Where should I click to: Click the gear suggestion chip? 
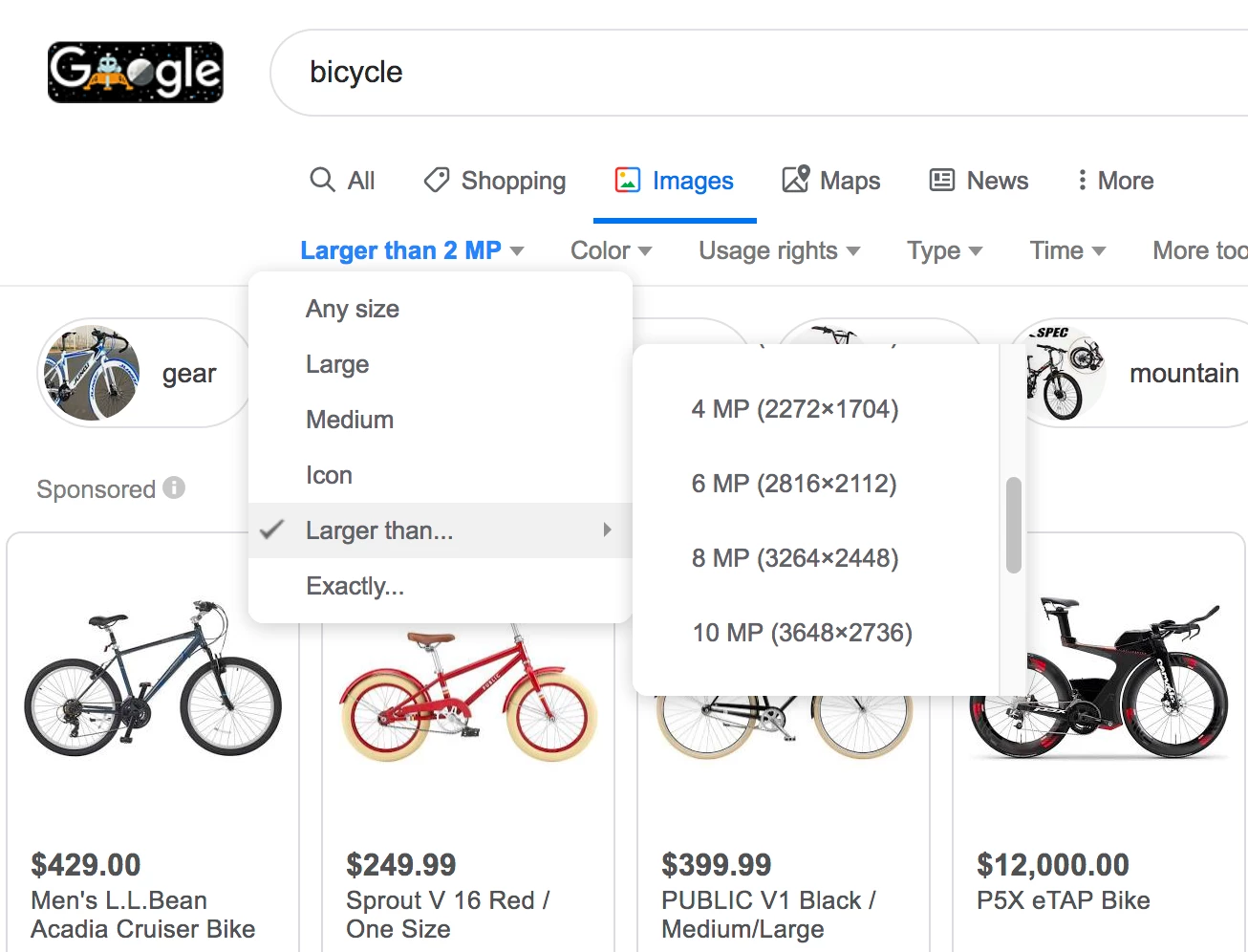click(143, 373)
